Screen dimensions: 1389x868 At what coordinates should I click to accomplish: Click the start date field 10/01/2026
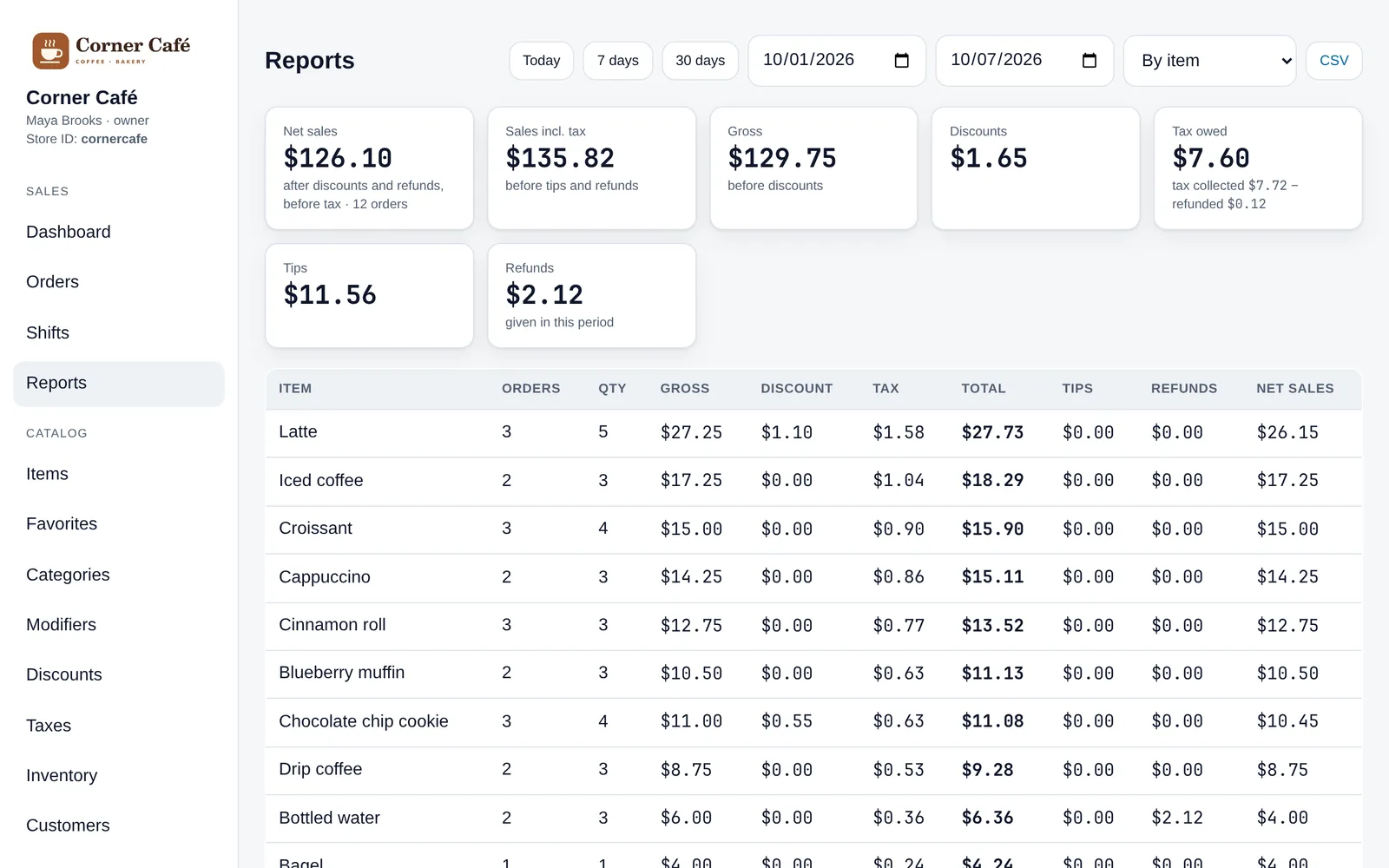point(837,61)
